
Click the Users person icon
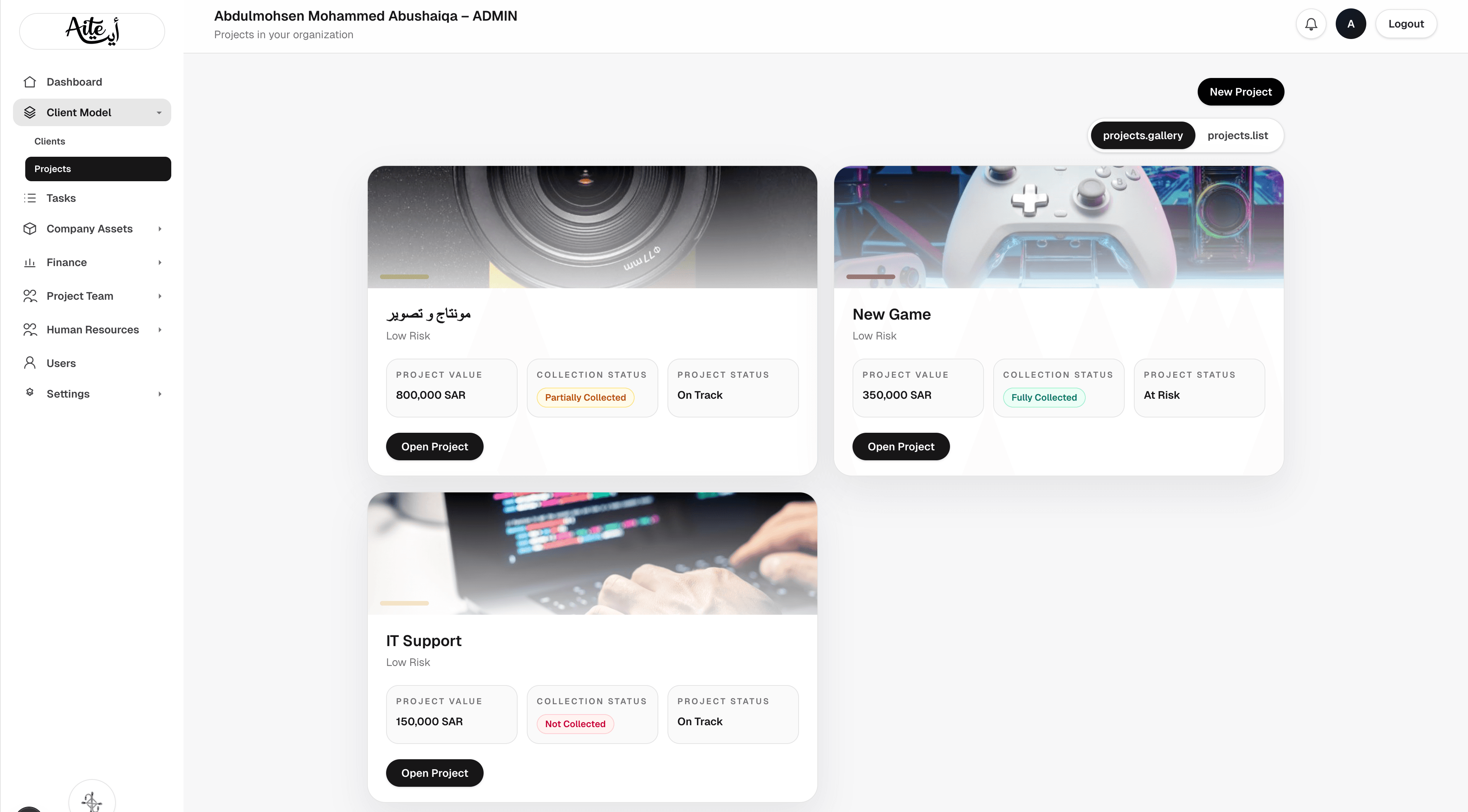pos(30,363)
